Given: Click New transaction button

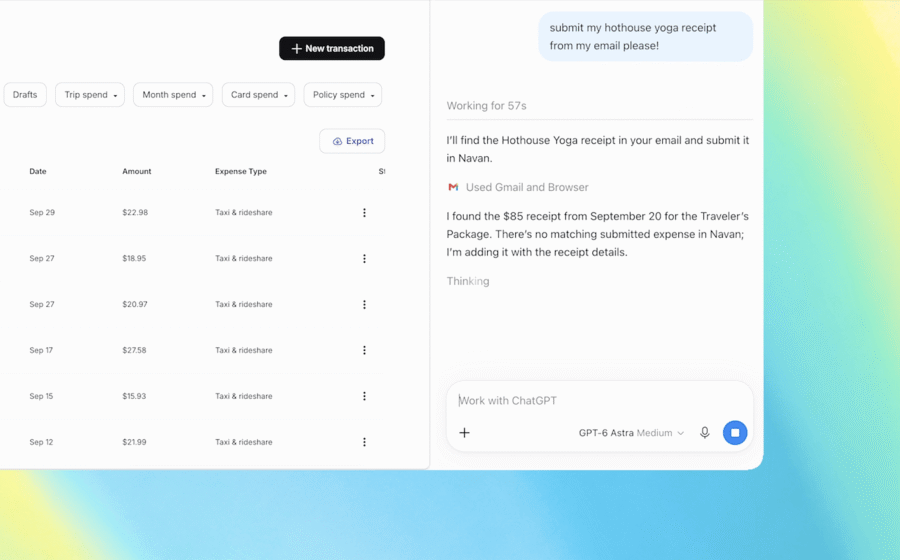Looking at the screenshot, I should pos(332,48).
